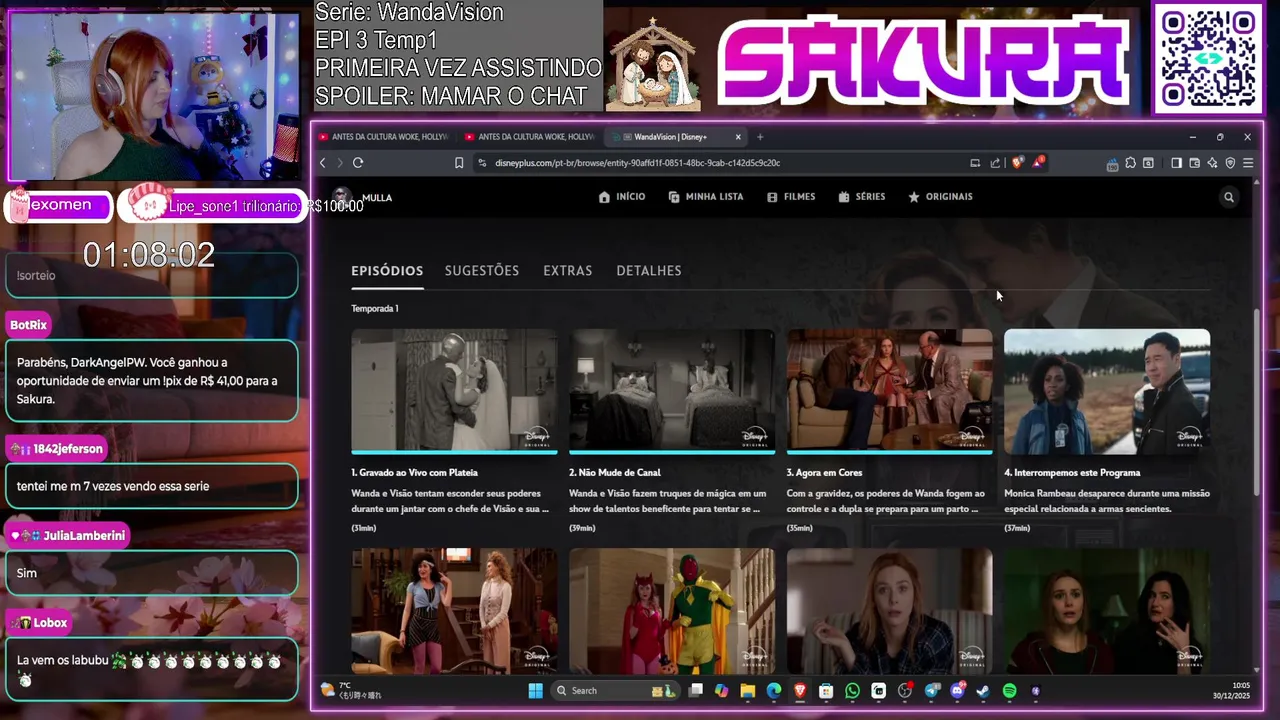Play episode 1 Gravado ao Vivo com Plateia thumbnail
The height and width of the screenshot is (720, 1280).
[454, 391]
